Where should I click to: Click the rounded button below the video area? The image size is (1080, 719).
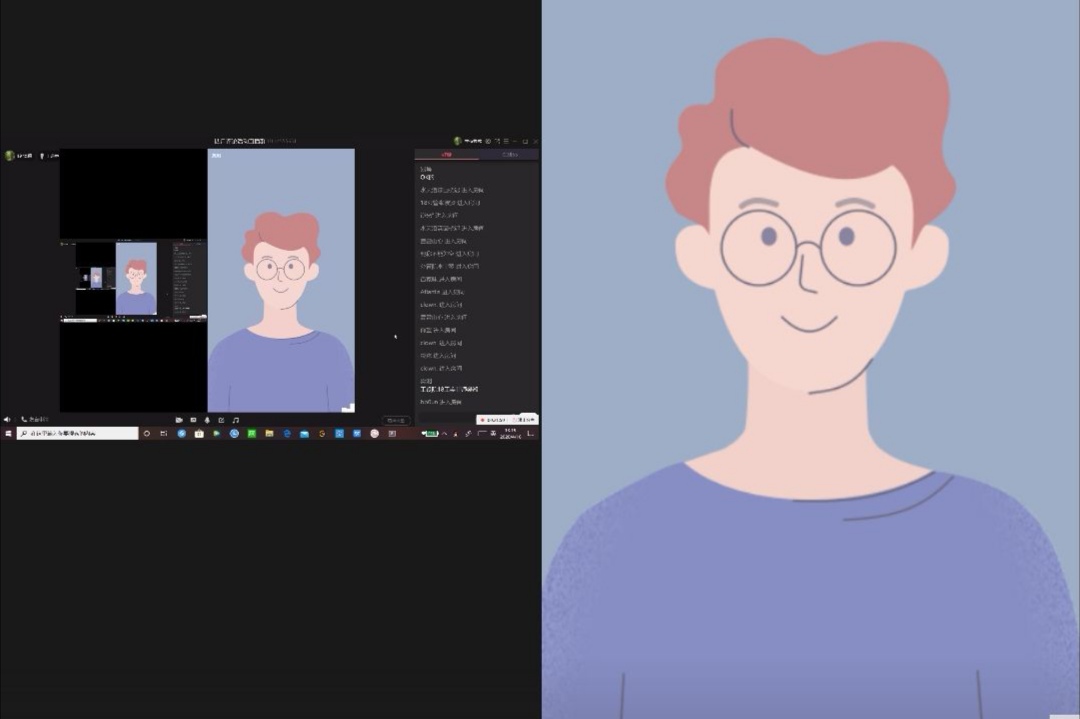tap(395, 420)
